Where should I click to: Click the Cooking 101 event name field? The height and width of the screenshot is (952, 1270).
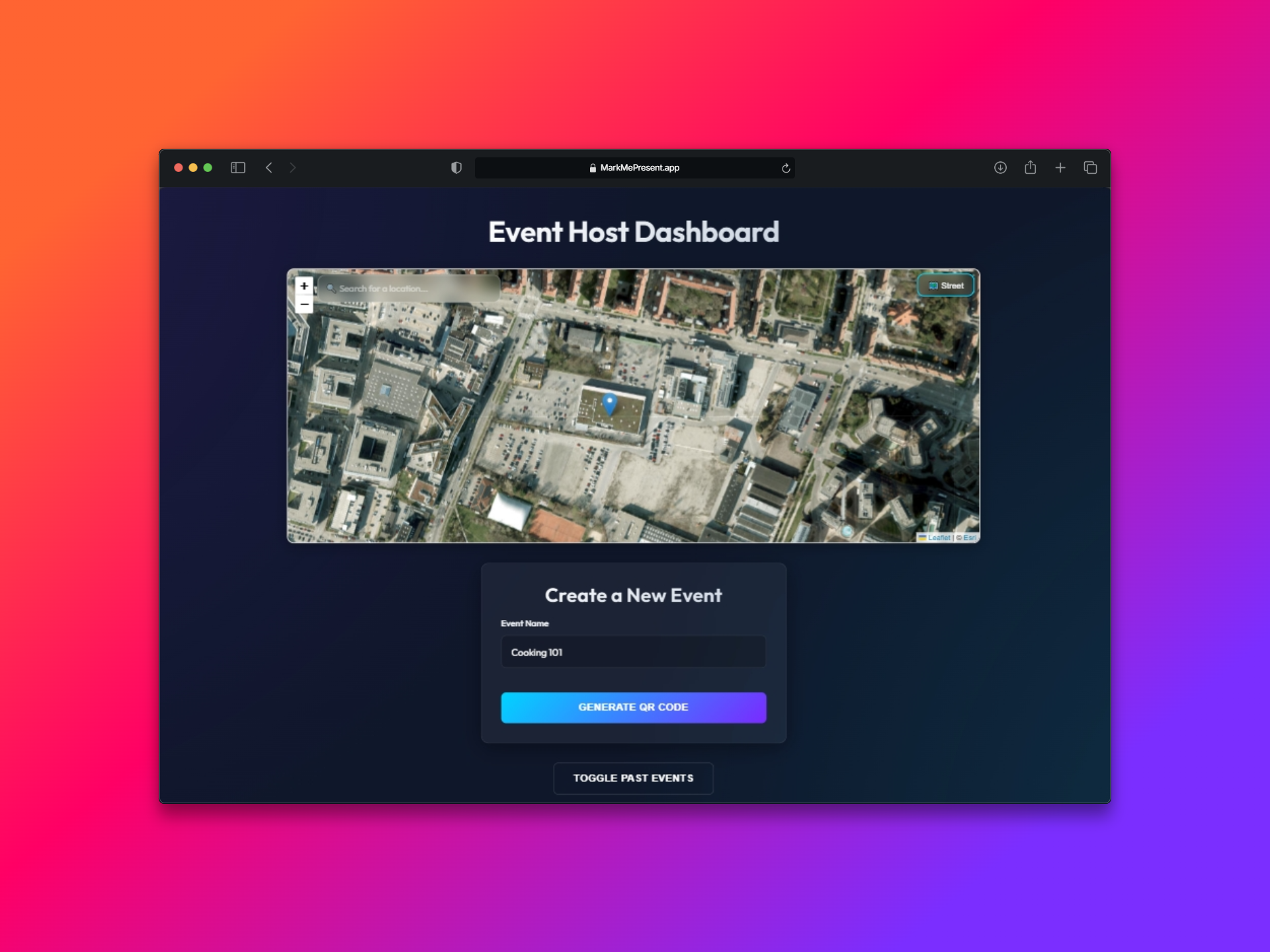tap(633, 652)
